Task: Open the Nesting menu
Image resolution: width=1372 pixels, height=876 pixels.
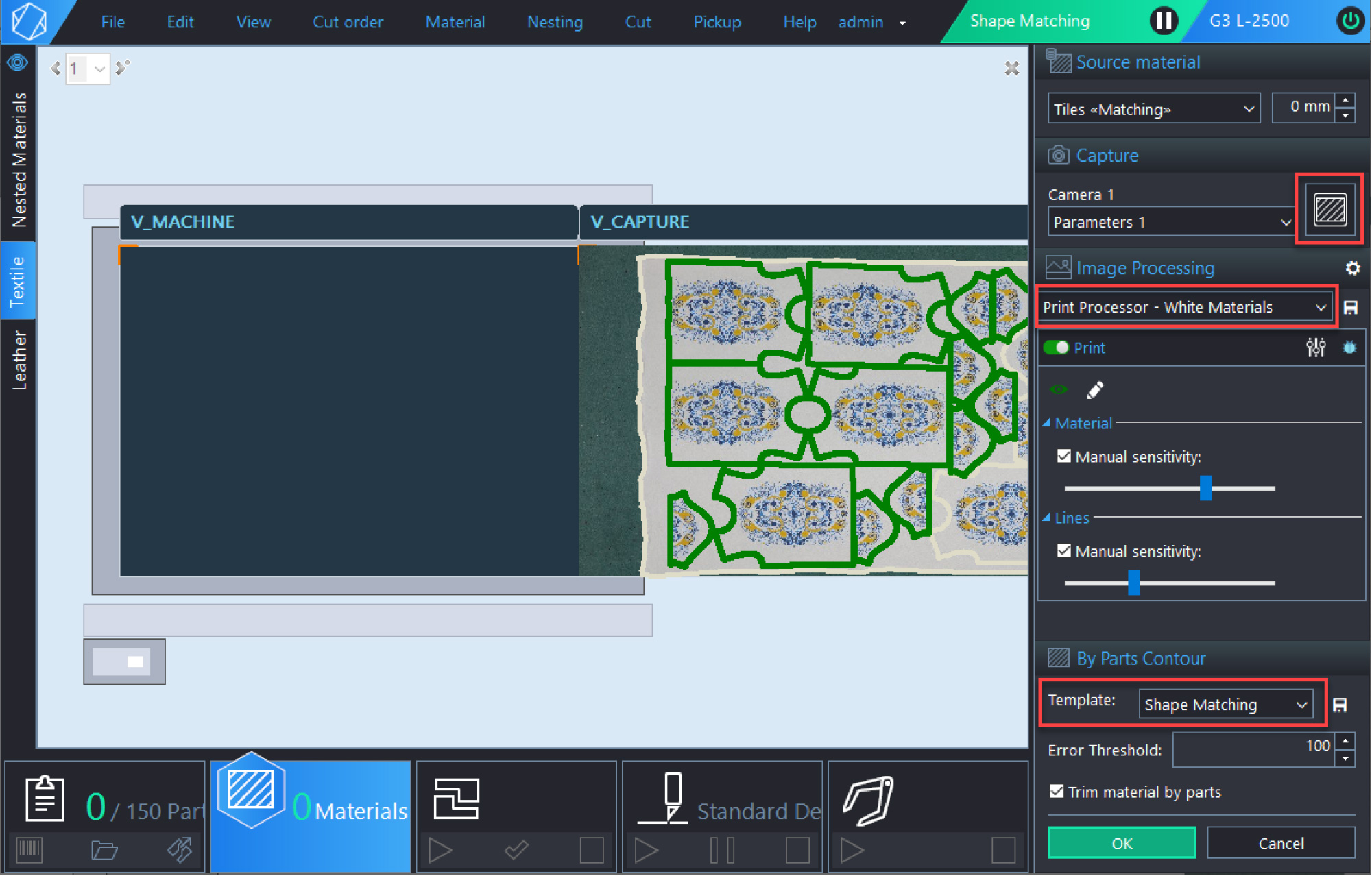Action: (555, 22)
